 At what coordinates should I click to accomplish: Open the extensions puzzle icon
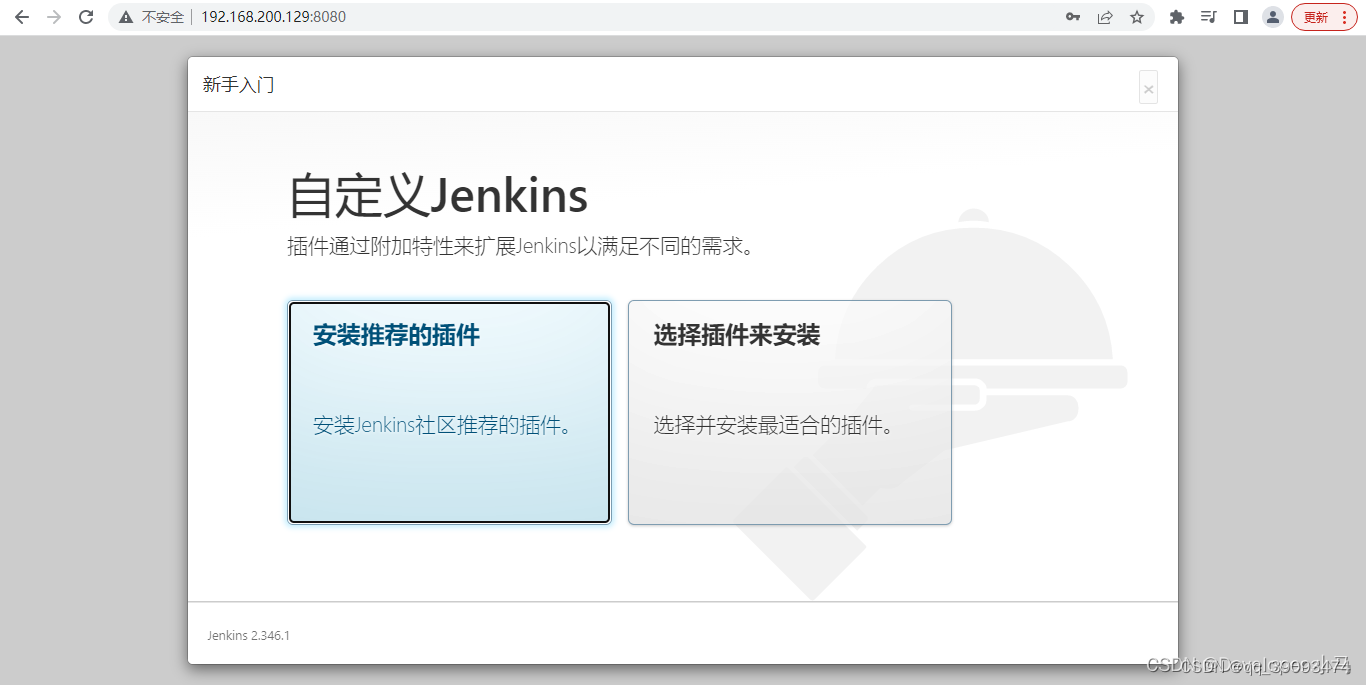click(1177, 17)
